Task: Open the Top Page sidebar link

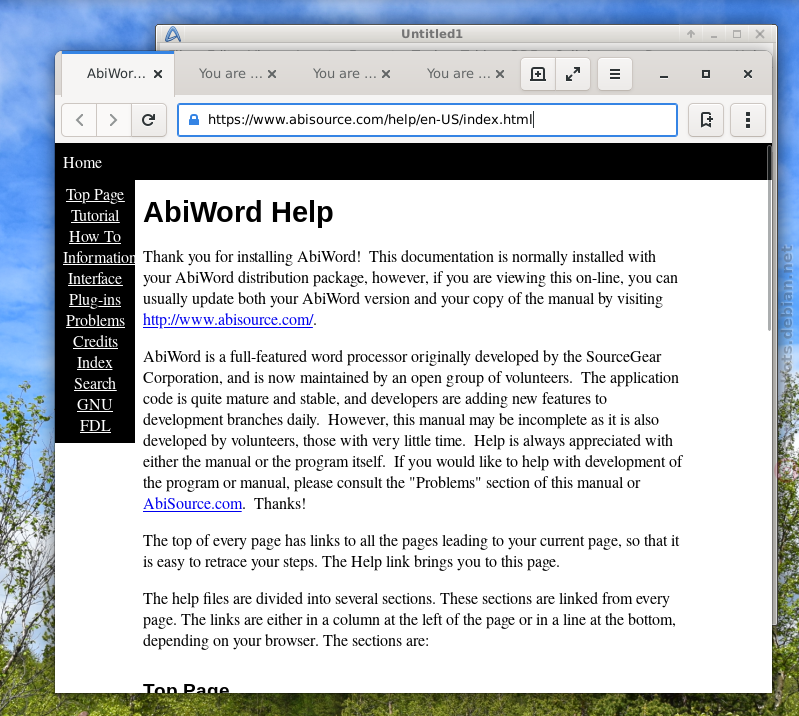Action: tap(95, 195)
